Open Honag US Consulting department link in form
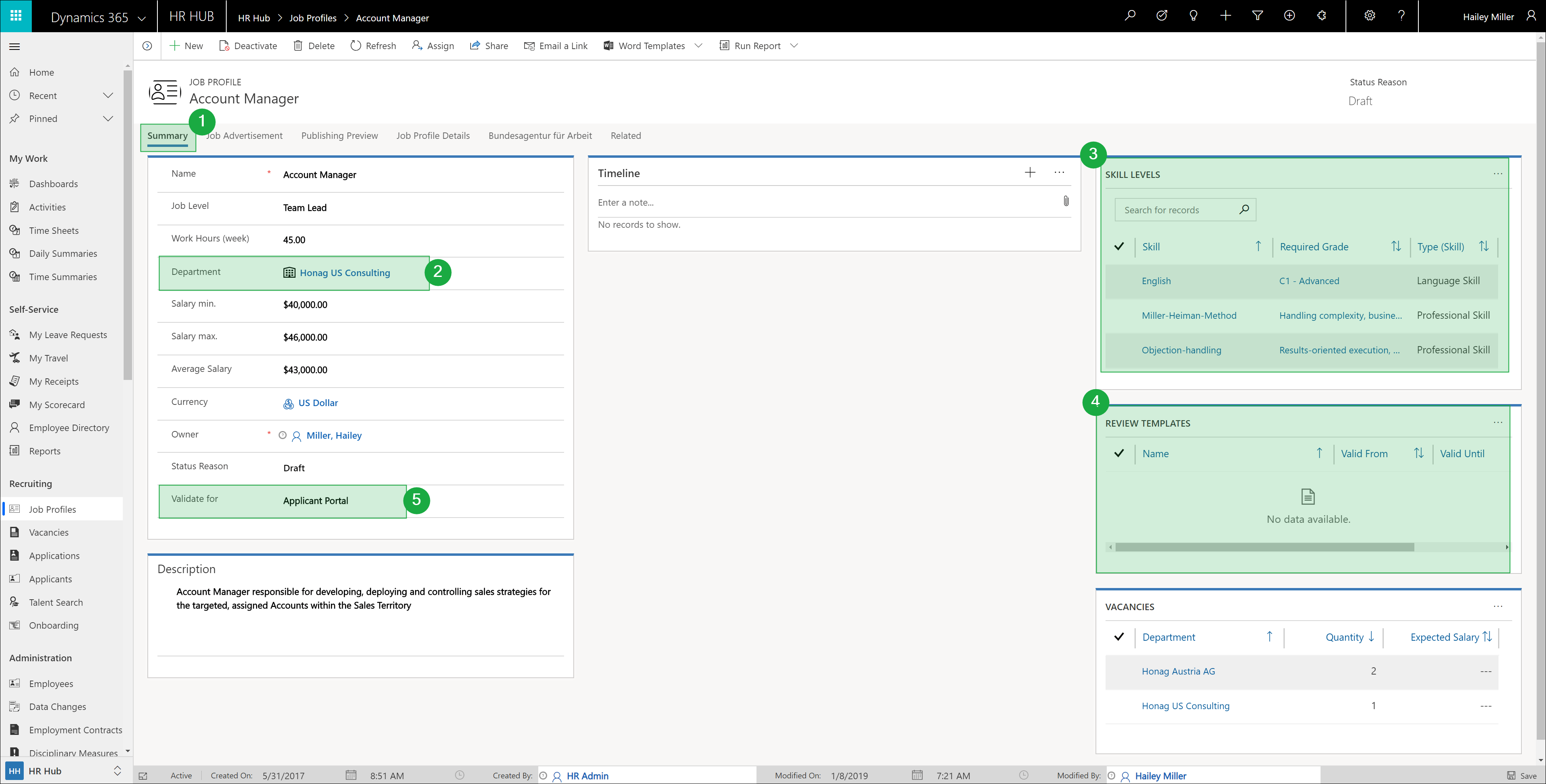 coord(345,273)
